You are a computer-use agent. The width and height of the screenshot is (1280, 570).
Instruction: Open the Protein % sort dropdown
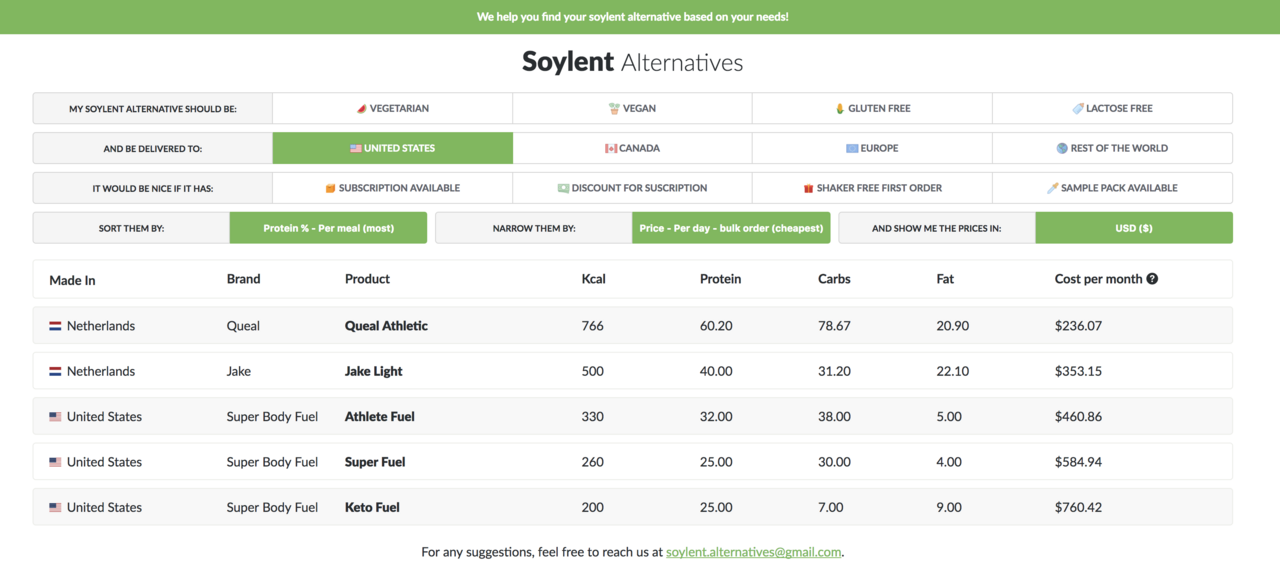click(328, 228)
